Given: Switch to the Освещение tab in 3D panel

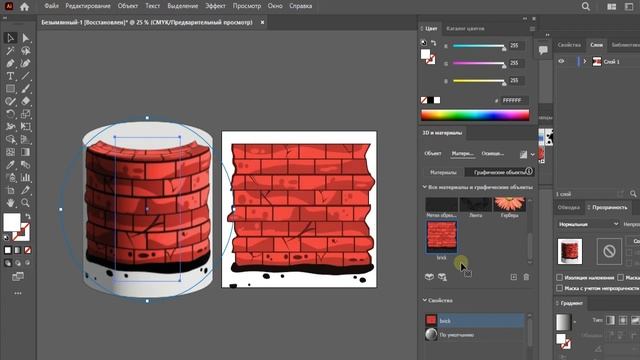Looking at the screenshot, I should [493, 153].
